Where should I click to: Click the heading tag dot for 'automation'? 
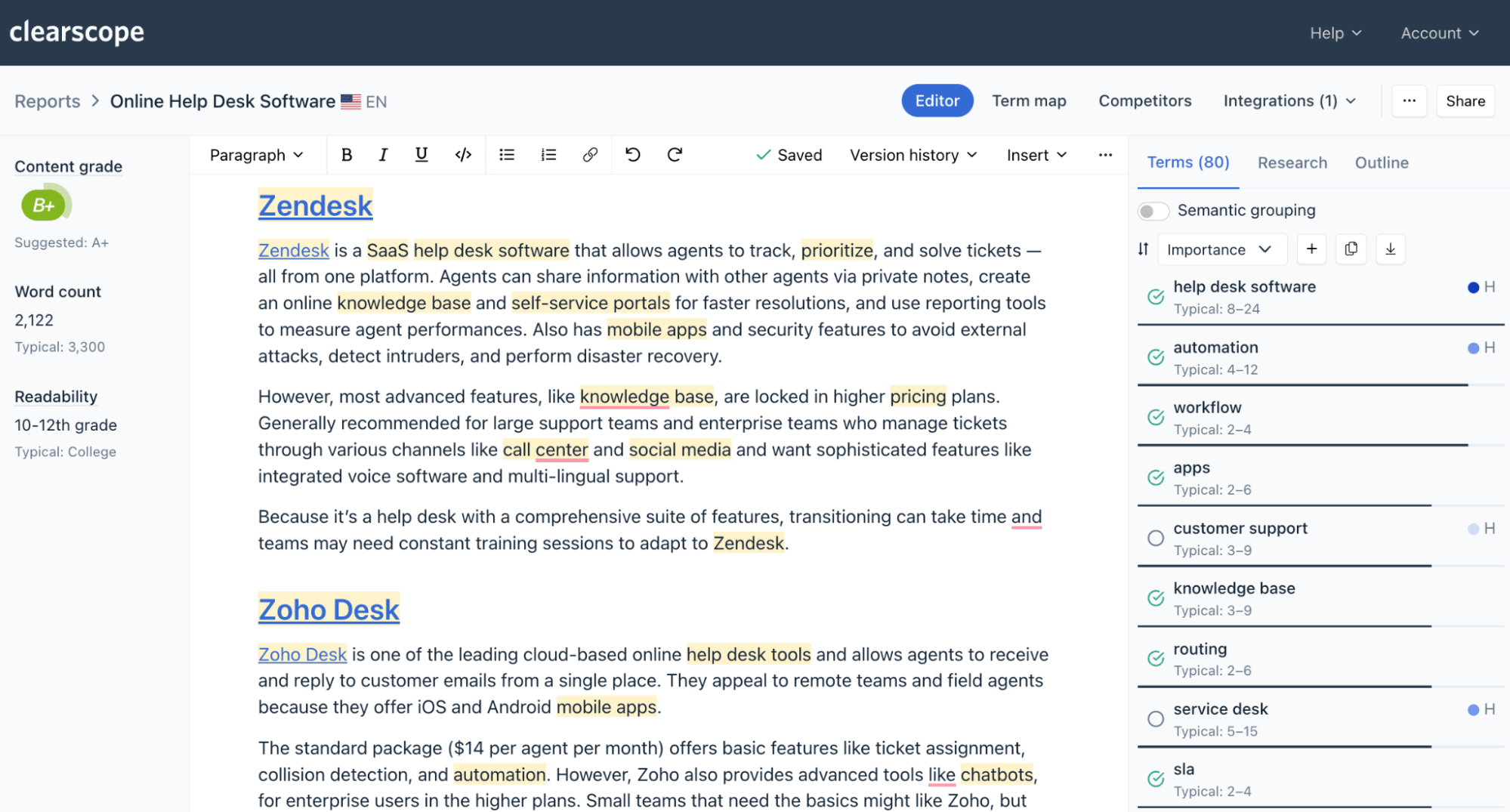point(1473,348)
